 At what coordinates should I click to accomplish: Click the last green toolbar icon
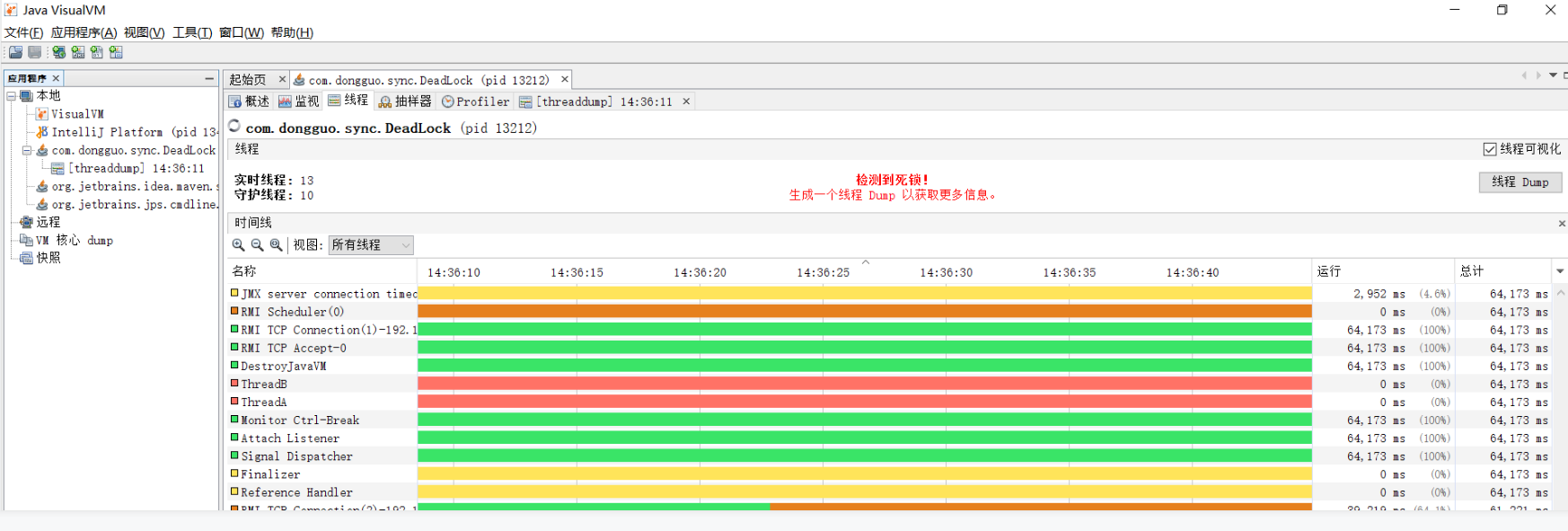coord(116,52)
